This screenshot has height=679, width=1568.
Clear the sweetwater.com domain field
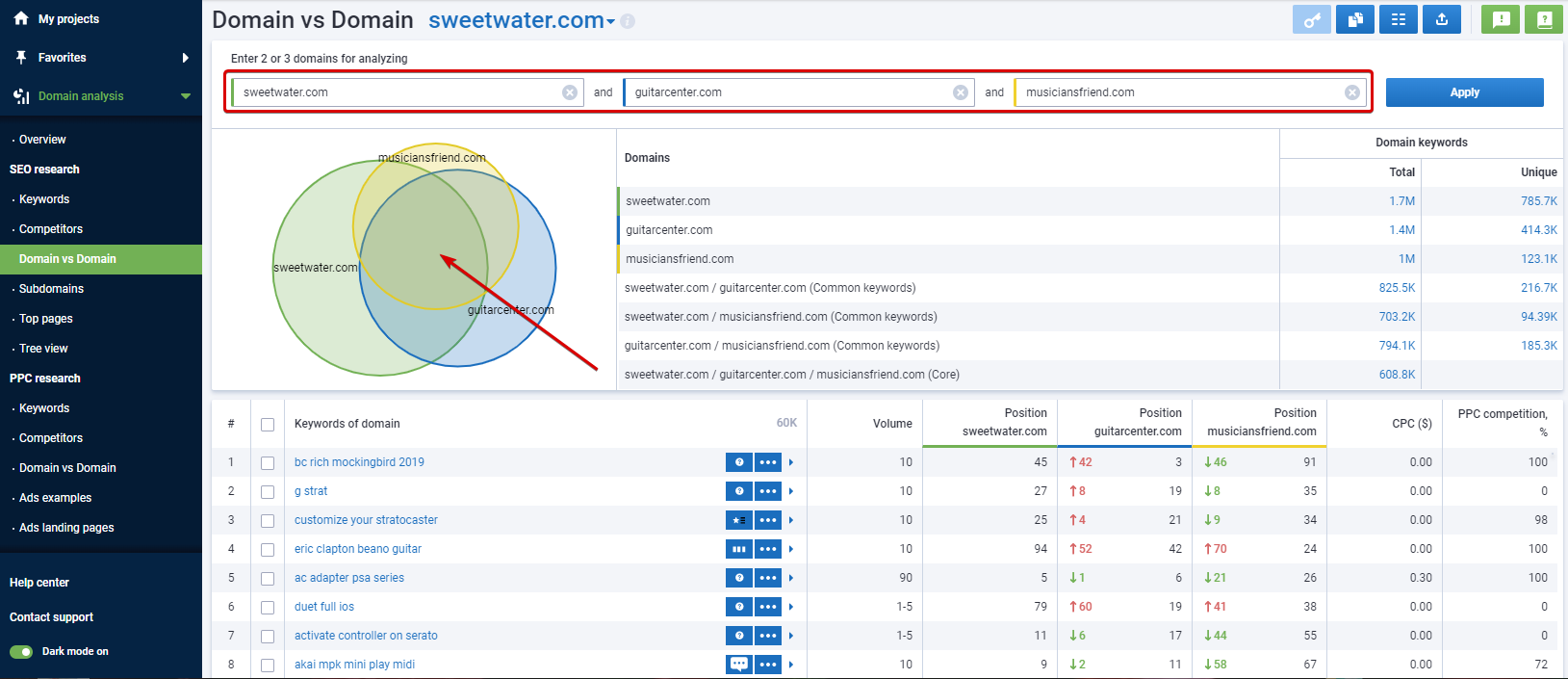pos(570,92)
